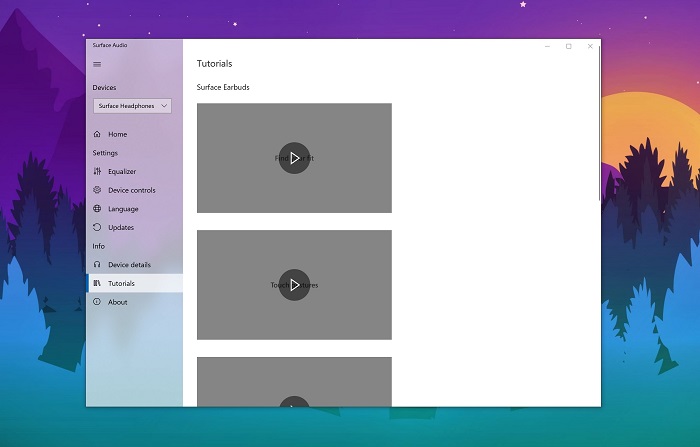This screenshot has width=700, height=447.
Task: Click the Tutorials page title
Action: click(x=215, y=63)
